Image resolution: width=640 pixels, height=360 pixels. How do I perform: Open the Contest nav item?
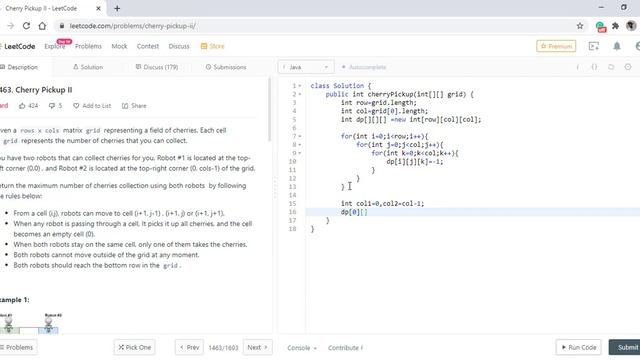148,46
